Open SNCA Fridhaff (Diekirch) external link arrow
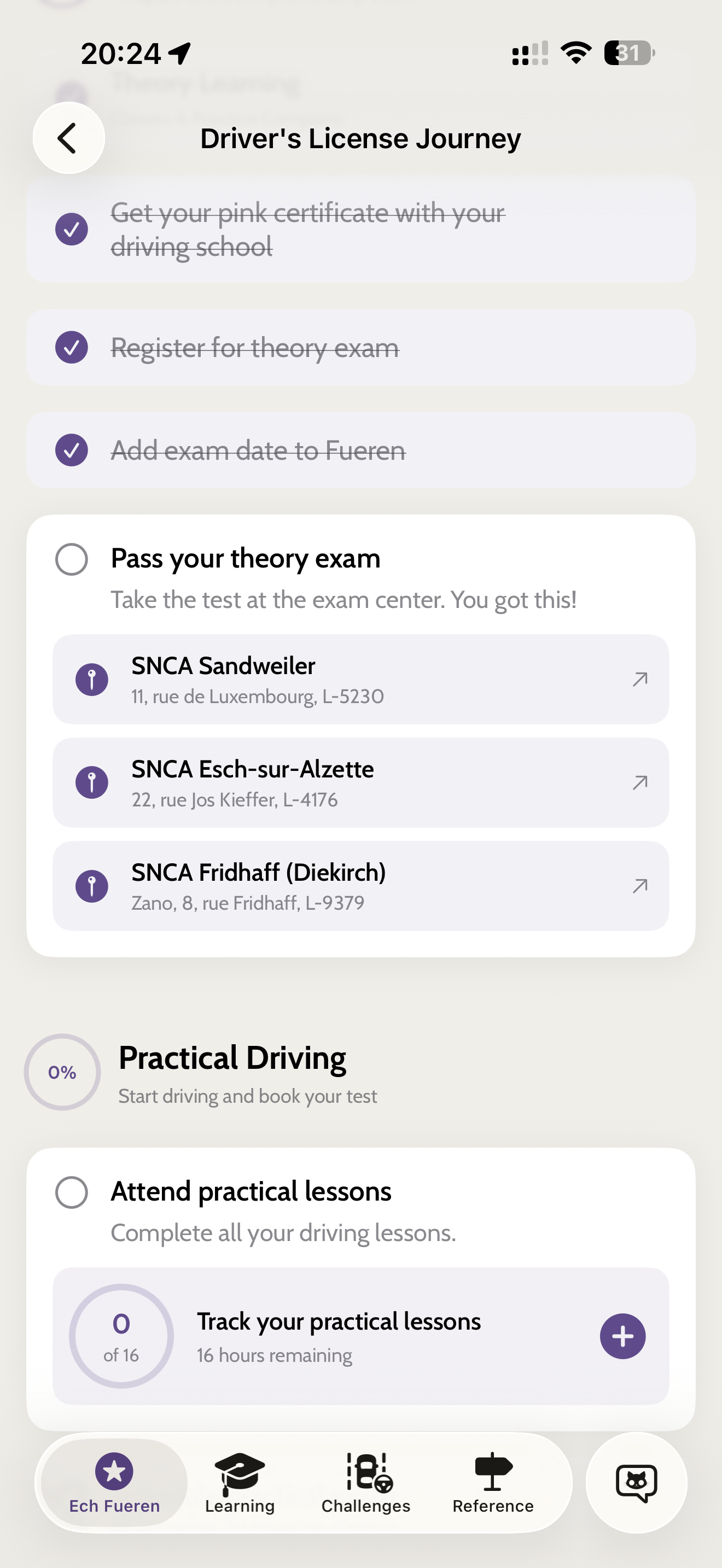Image resolution: width=722 pixels, height=1568 pixels. [639, 886]
